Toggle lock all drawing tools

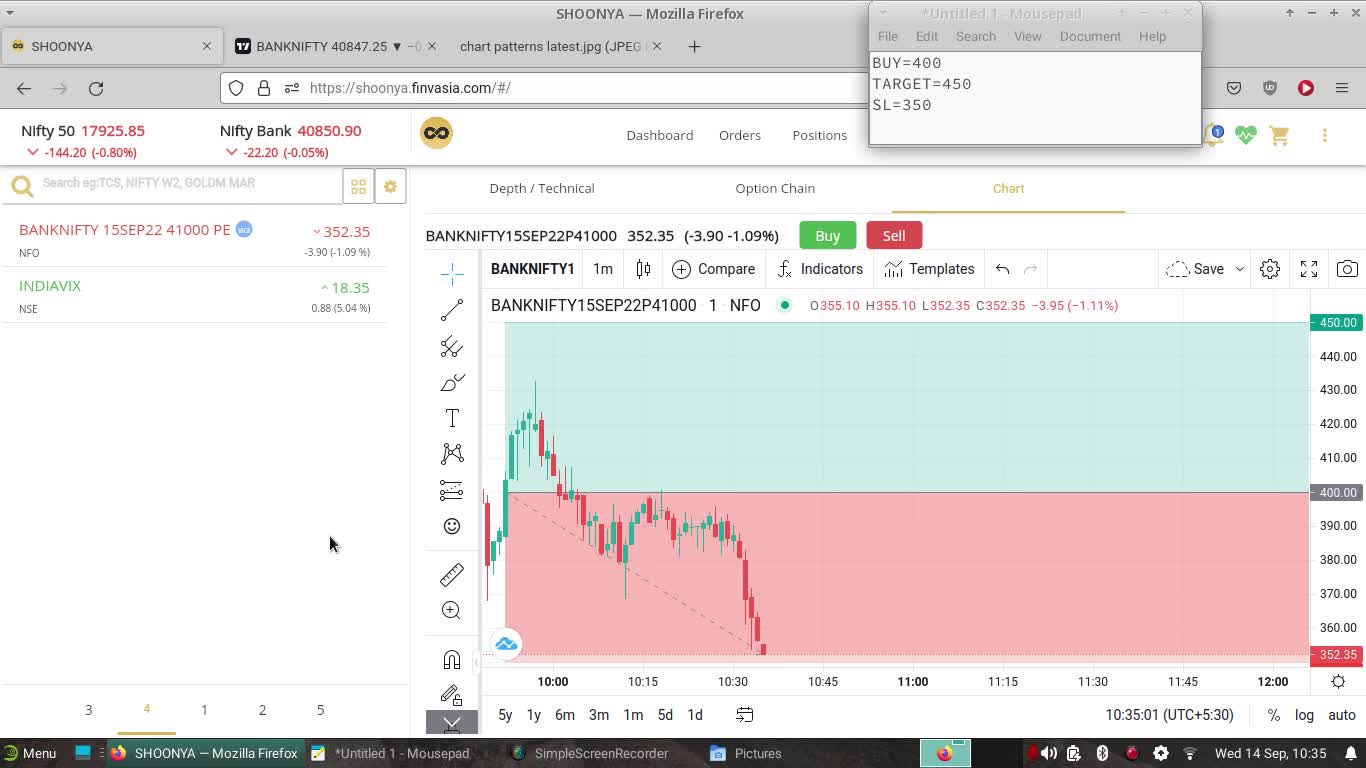tap(452, 694)
